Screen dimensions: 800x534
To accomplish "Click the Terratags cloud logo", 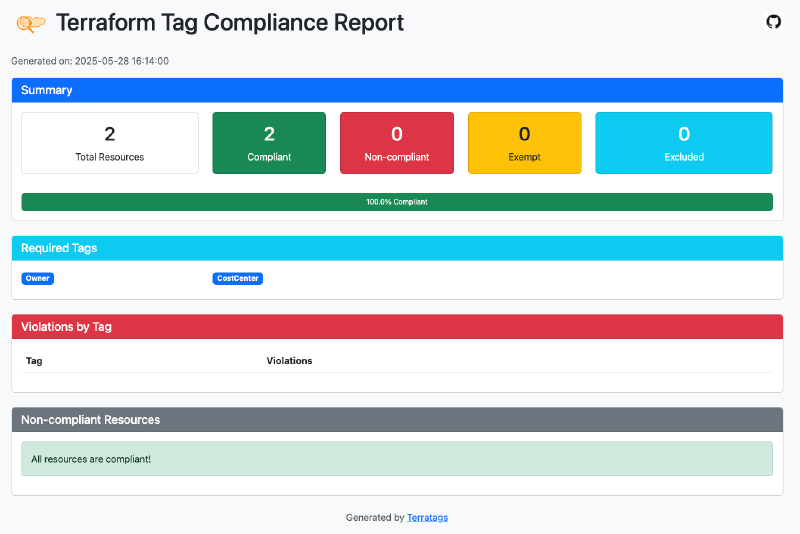I will (31, 23).
